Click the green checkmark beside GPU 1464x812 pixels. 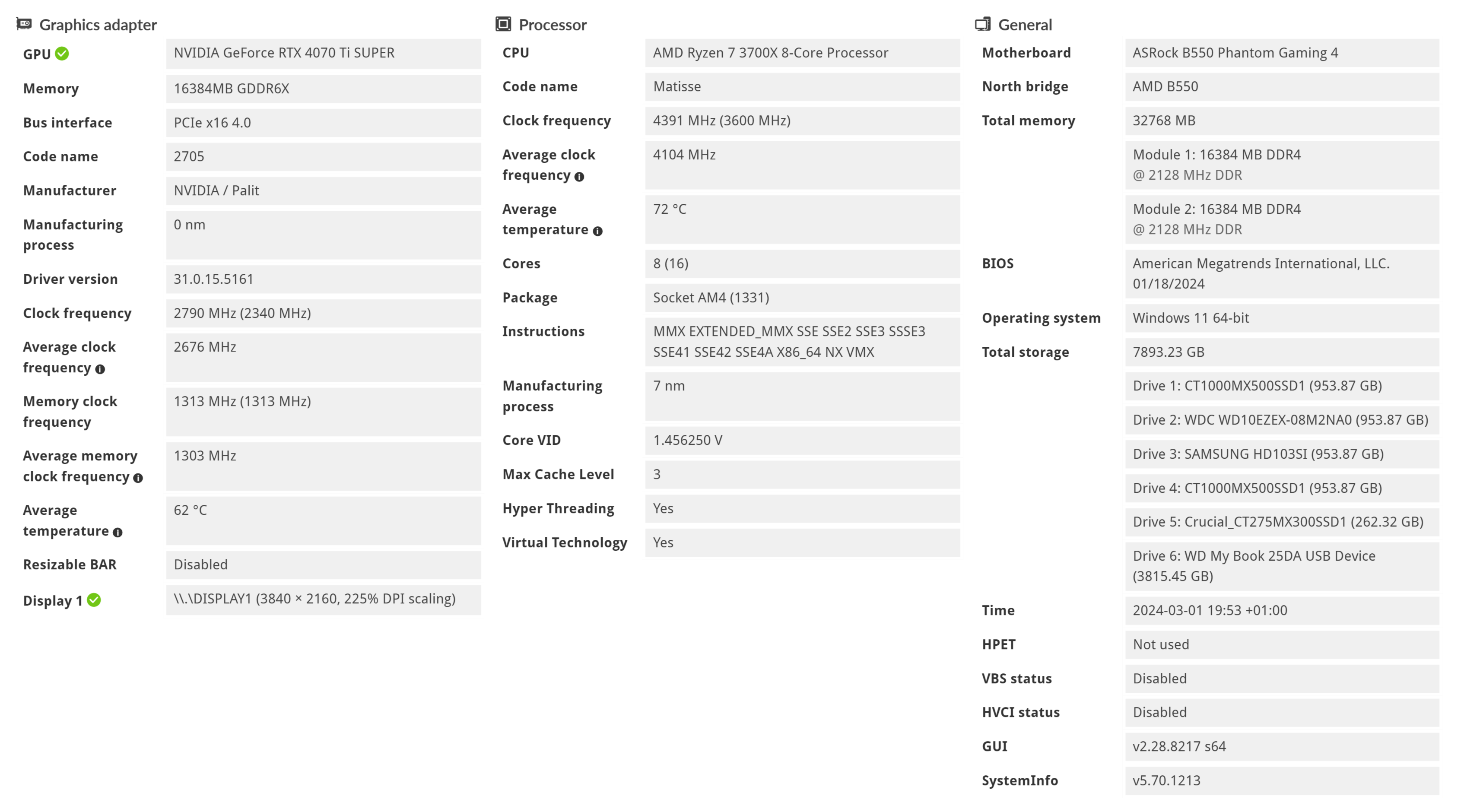click(x=62, y=54)
